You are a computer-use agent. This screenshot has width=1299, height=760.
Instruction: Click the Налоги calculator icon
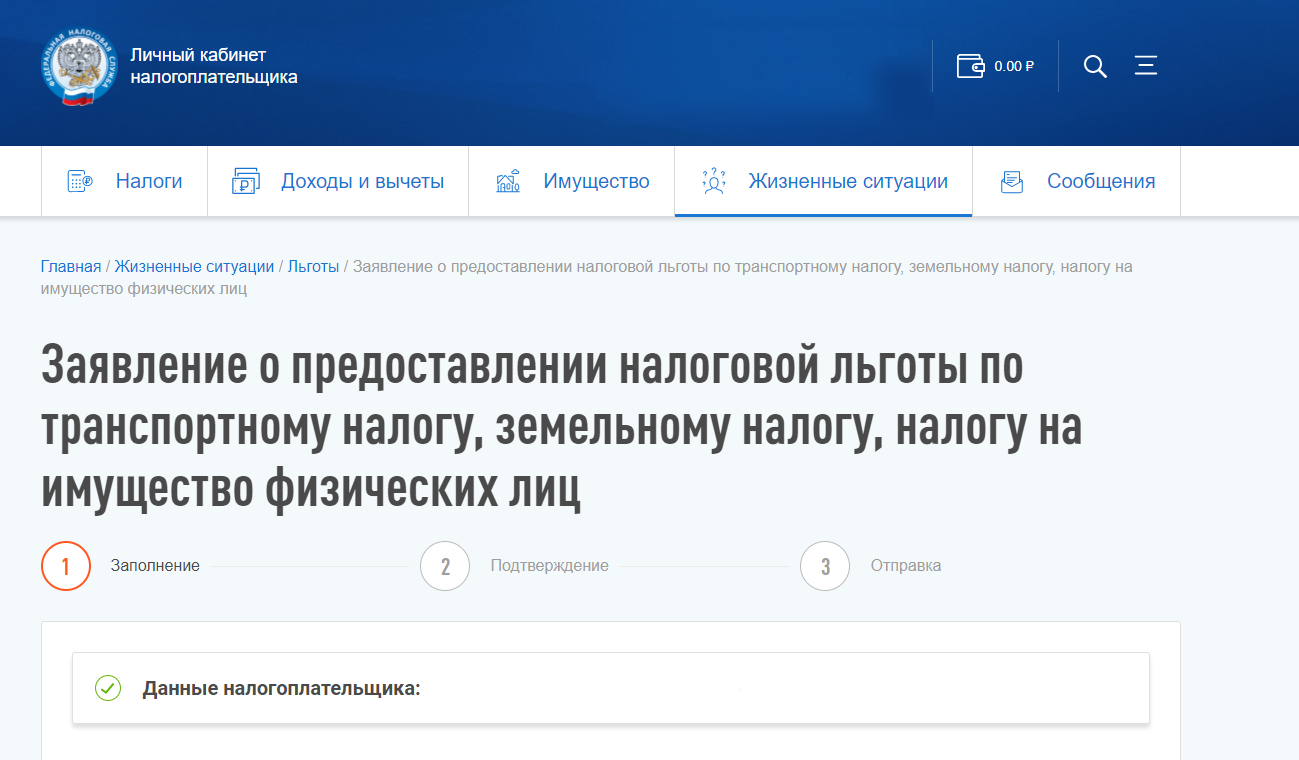click(x=80, y=181)
